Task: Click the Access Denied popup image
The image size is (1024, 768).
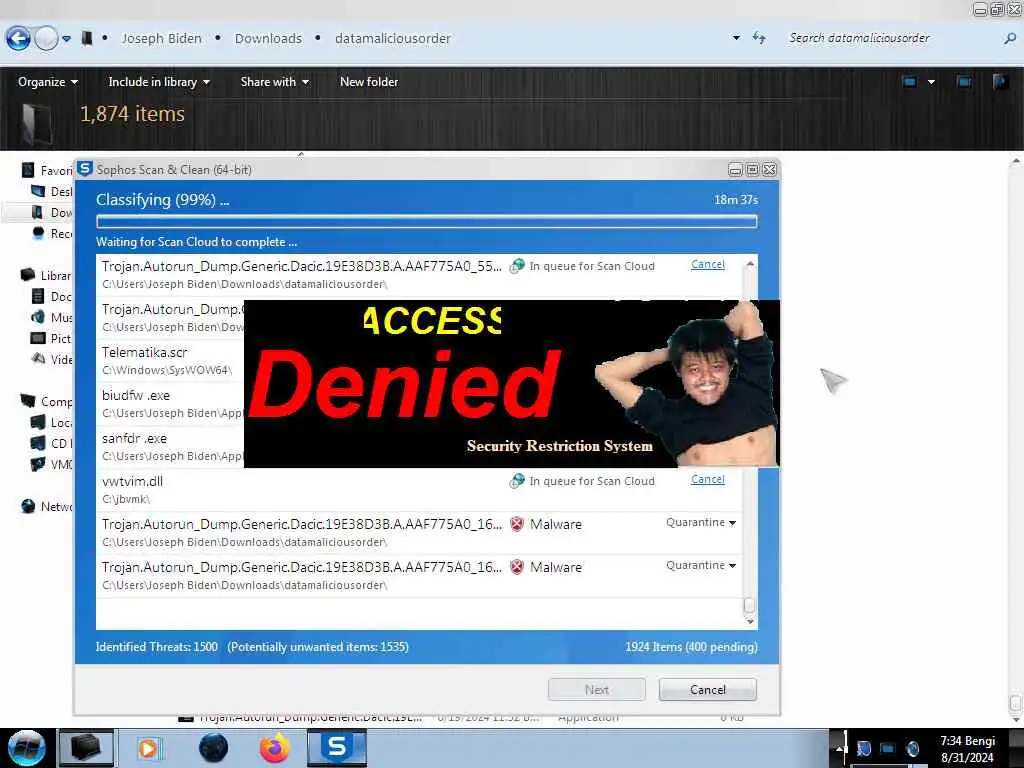Action: point(512,383)
